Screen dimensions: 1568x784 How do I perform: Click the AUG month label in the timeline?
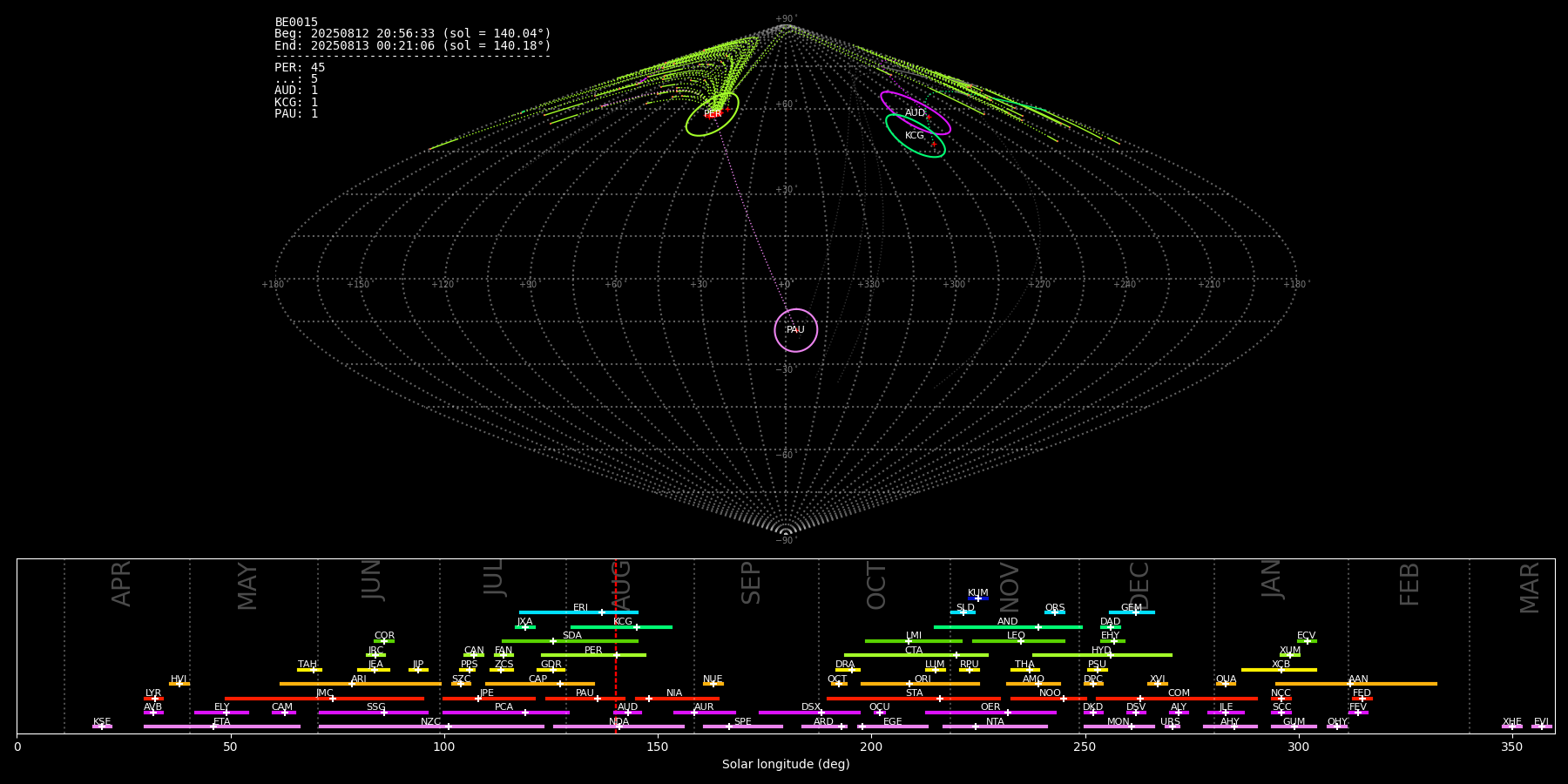[x=622, y=585]
